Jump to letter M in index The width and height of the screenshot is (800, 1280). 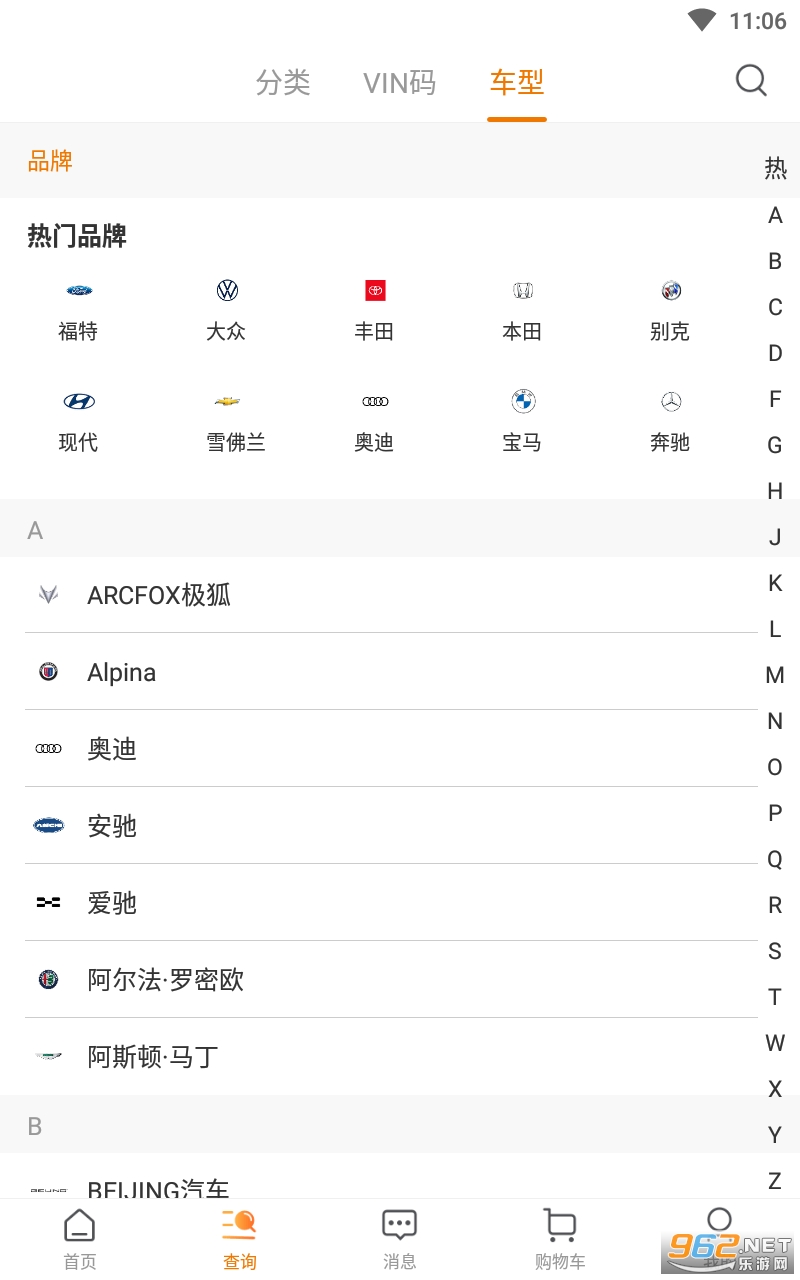click(775, 675)
